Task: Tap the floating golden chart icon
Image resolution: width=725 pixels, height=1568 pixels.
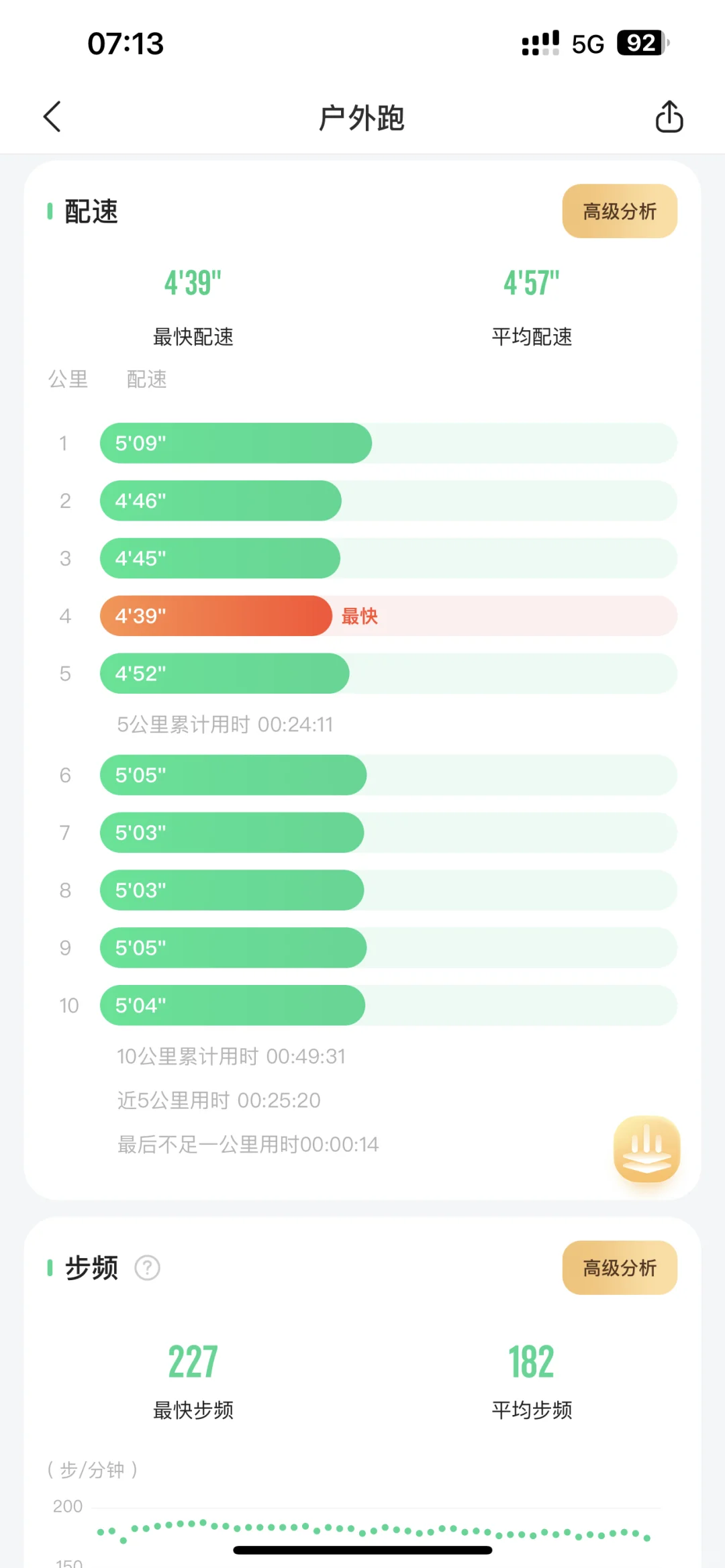Action: point(646,1149)
